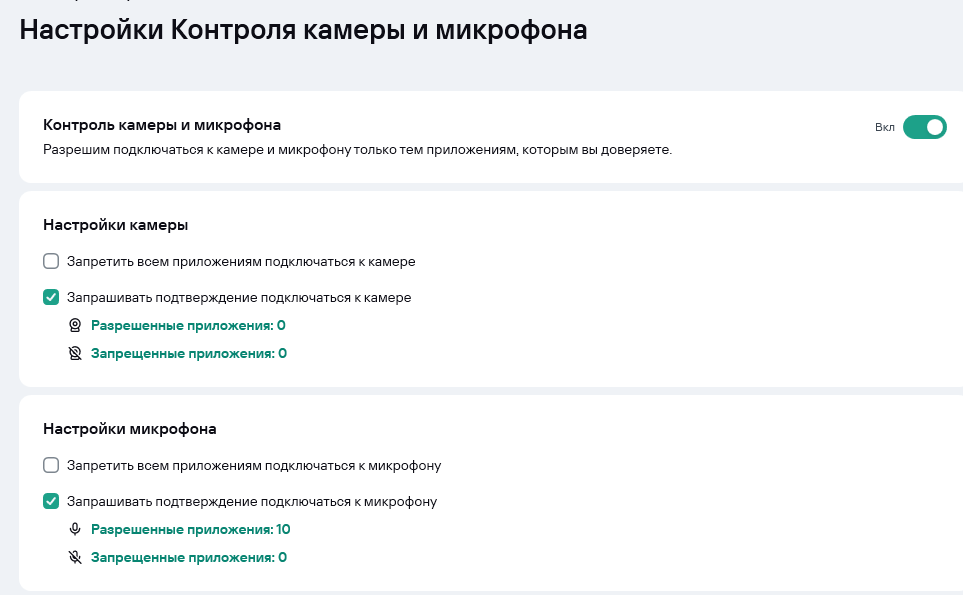The width and height of the screenshot is (963, 595).
Task: Click the 'Настройки камеры' section heading
Action: point(116,225)
